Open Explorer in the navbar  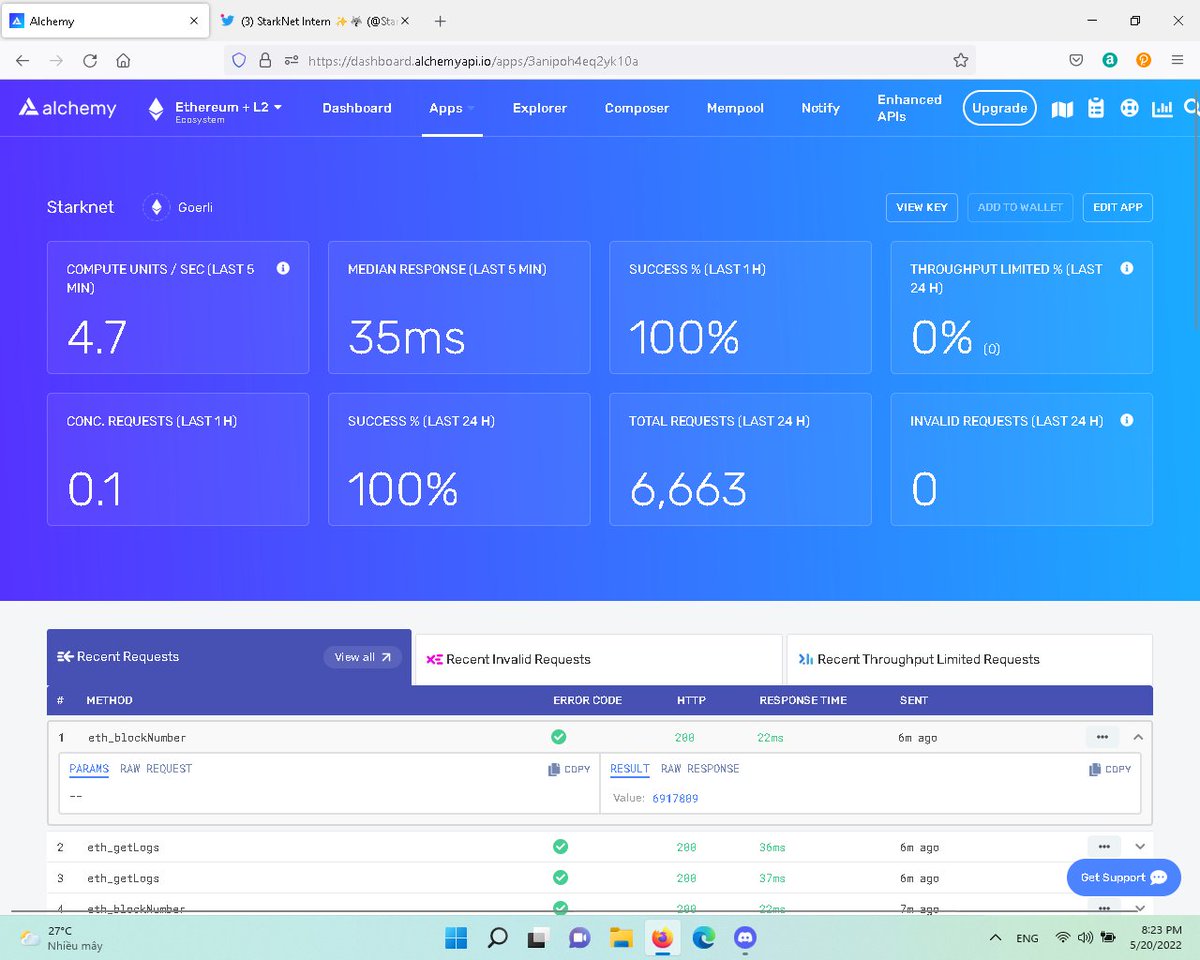(540, 108)
